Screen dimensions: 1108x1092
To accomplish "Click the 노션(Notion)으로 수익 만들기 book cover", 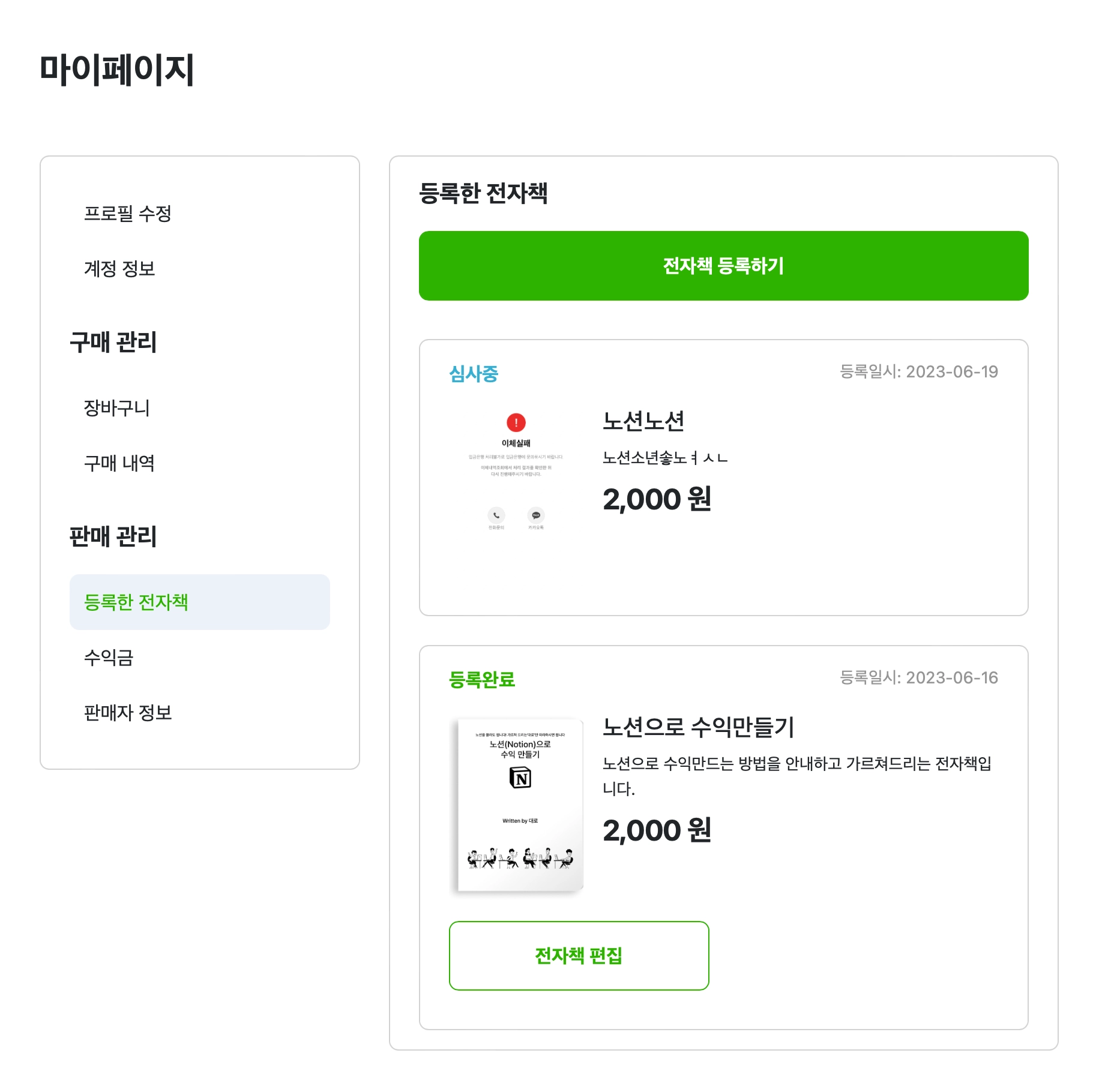I will tap(520, 804).
